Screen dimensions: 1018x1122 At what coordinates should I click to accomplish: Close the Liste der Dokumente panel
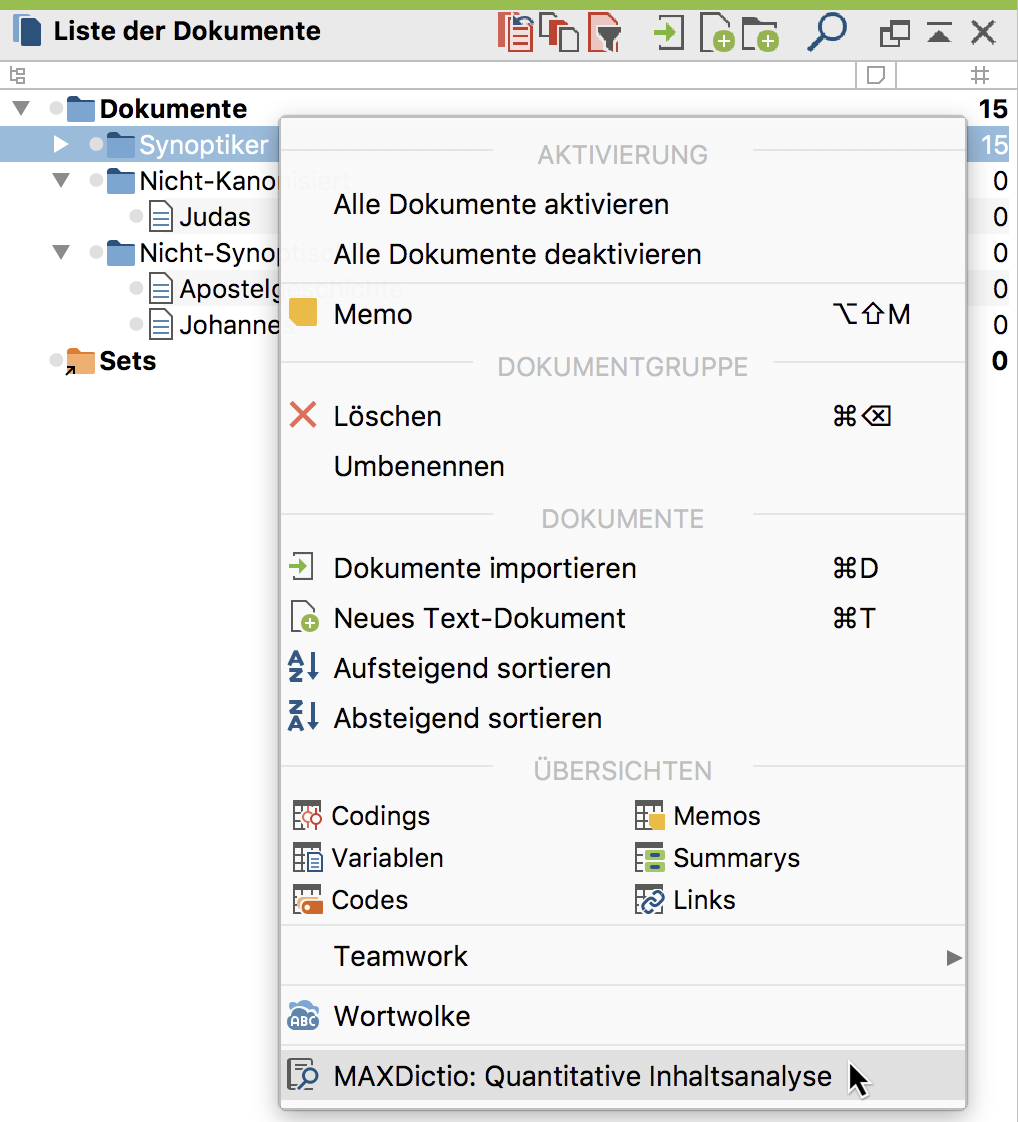(x=984, y=32)
